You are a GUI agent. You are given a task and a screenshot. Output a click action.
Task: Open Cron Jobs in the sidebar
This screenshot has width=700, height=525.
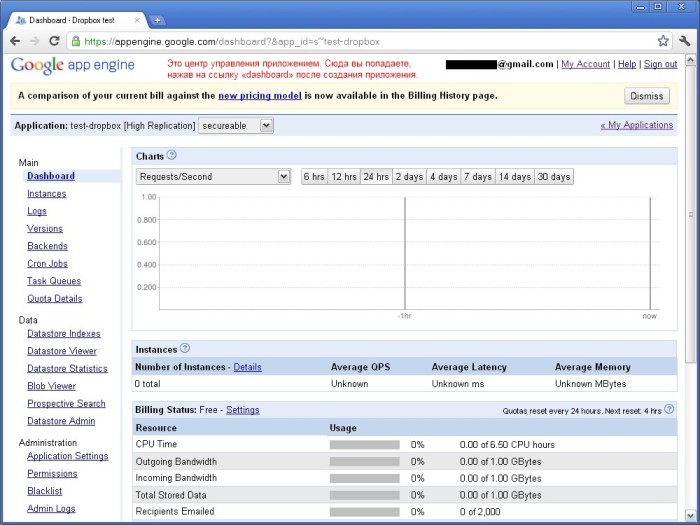47,263
